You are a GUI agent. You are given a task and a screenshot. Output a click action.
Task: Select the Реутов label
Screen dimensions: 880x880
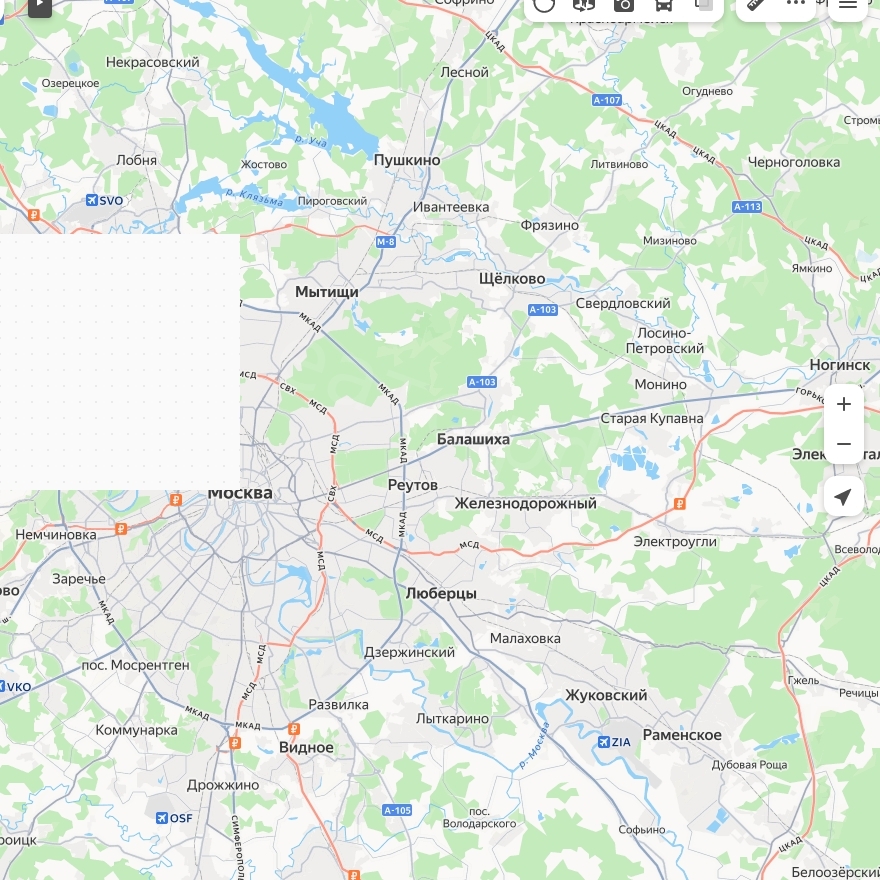(x=412, y=485)
